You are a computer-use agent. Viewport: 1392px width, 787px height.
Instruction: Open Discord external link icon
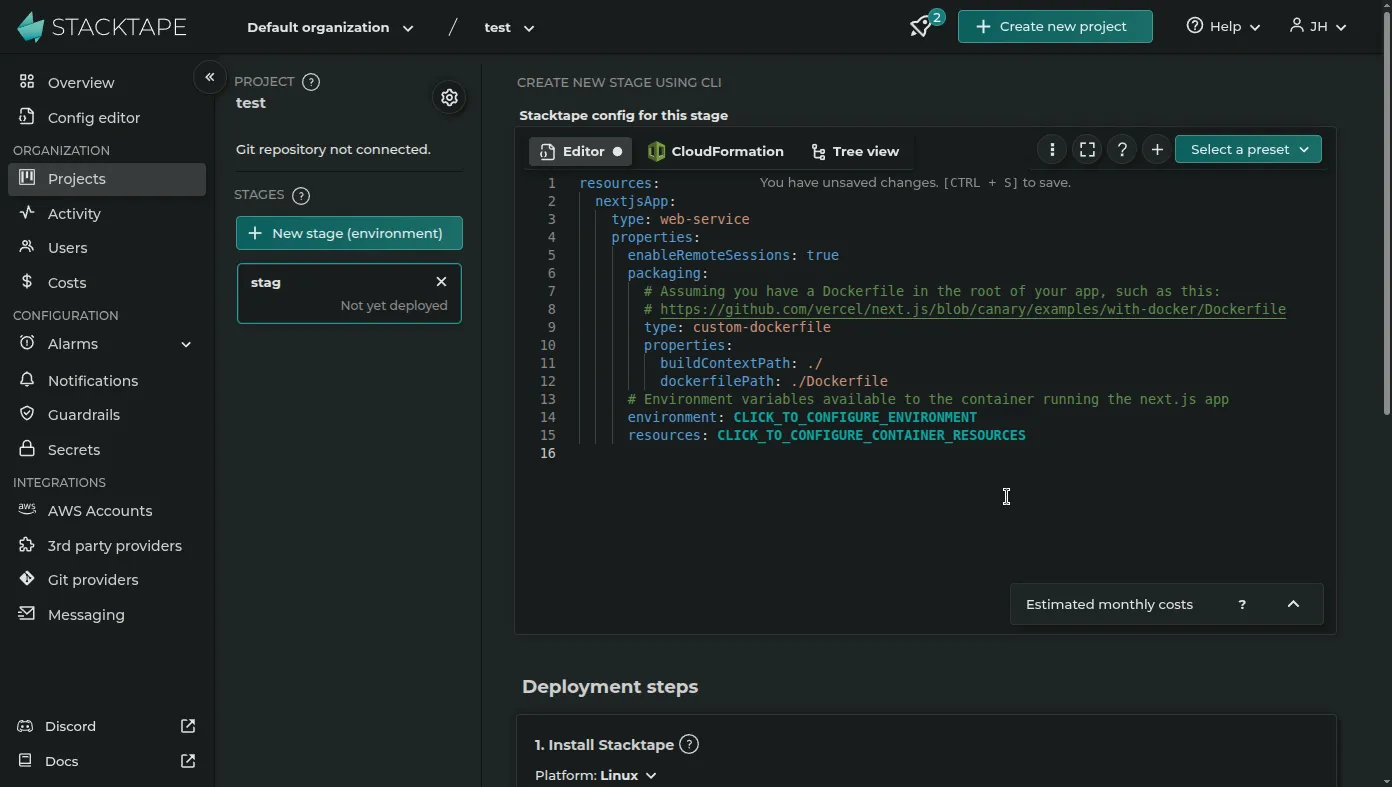point(188,726)
